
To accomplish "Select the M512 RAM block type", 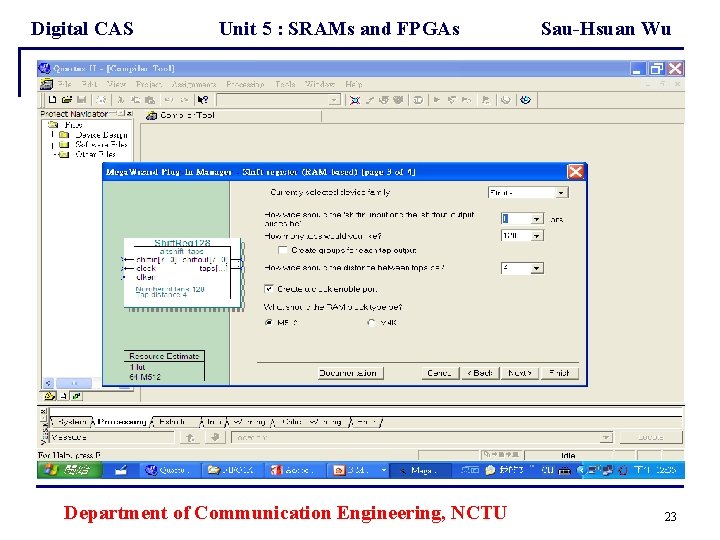I will pyautogui.click(x=269, y=322).
